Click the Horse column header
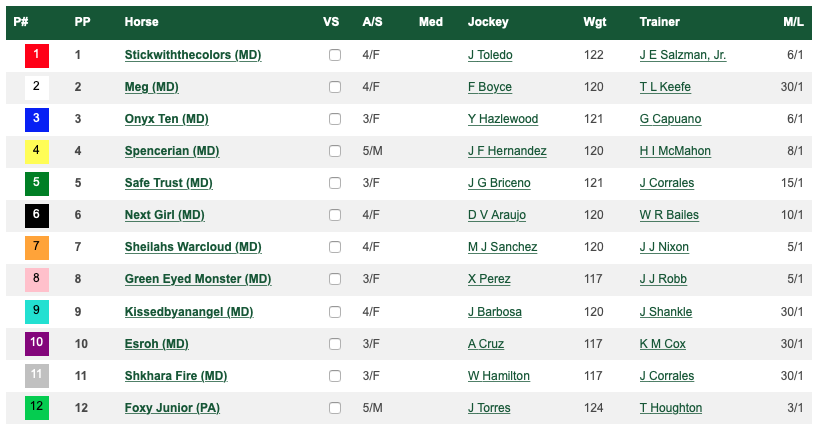Viewport: 822px width, 434px height. click(x=141, y=22)
